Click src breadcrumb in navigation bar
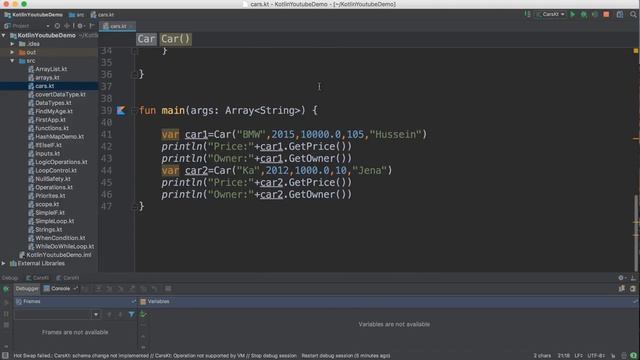The width and height of the screenshot is (640, 360). (76, 15)
